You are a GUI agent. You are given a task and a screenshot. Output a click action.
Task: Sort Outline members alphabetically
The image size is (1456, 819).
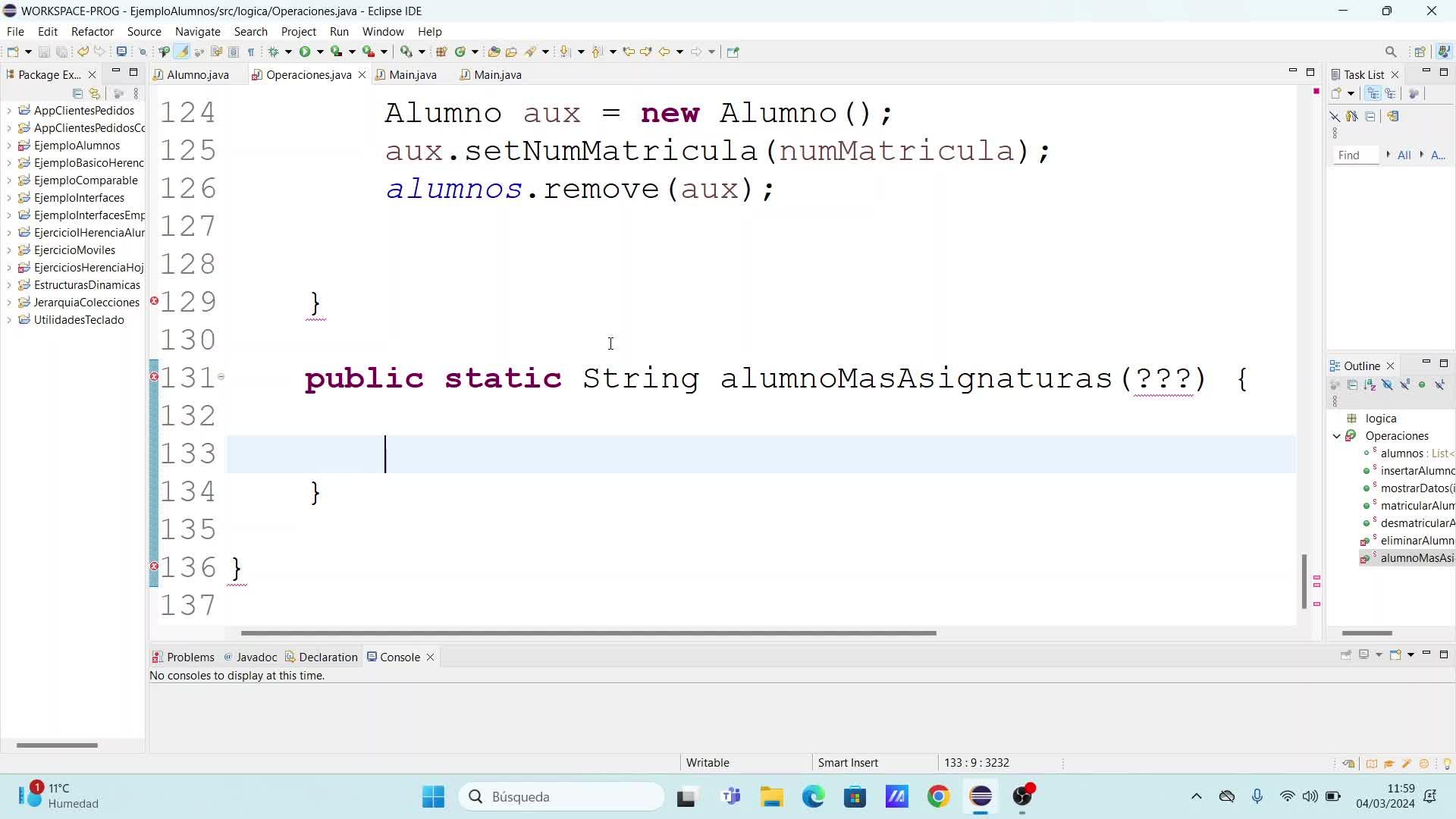1370,385
